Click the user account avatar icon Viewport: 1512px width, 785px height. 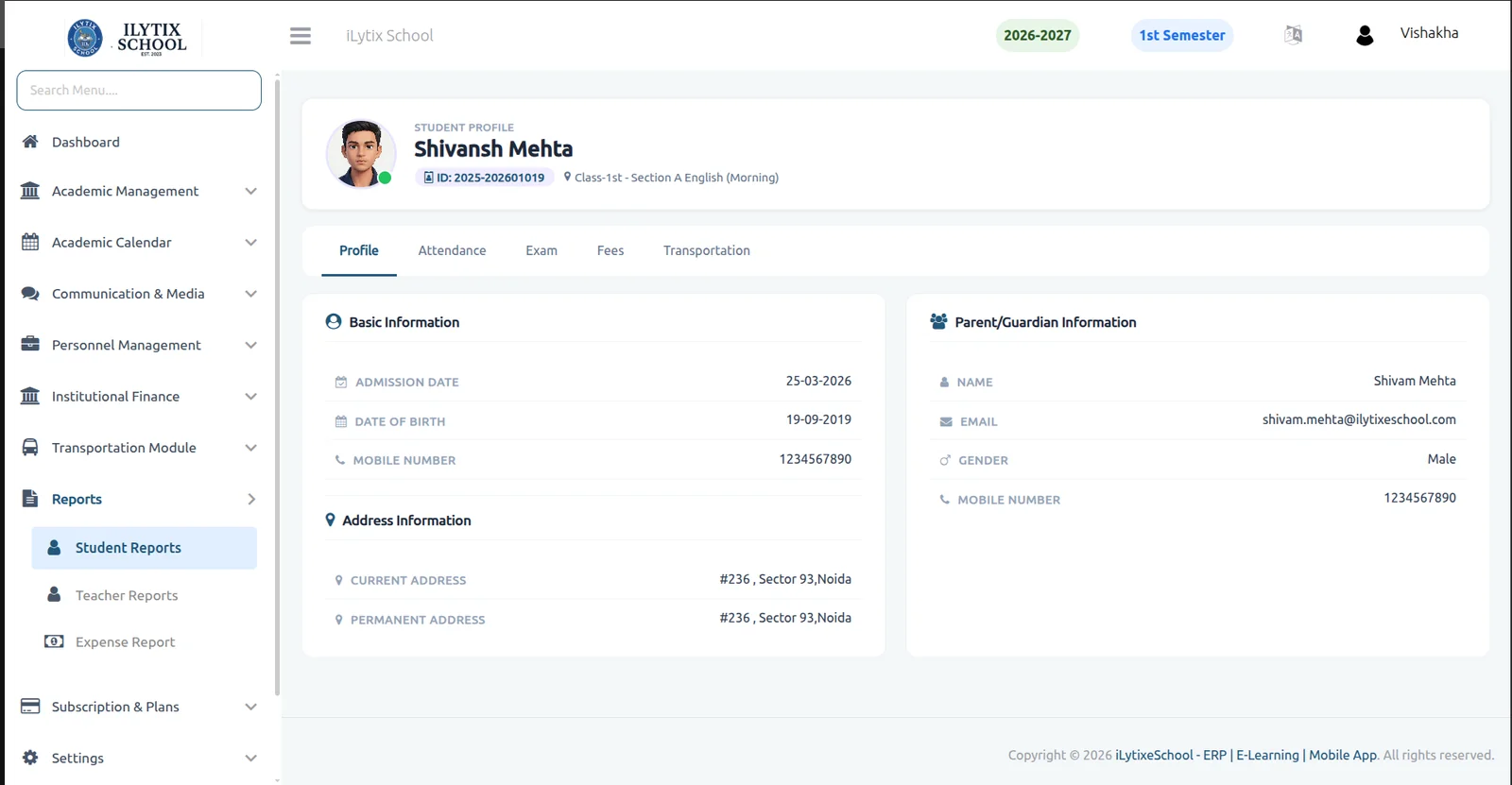tap(1365, 36)
